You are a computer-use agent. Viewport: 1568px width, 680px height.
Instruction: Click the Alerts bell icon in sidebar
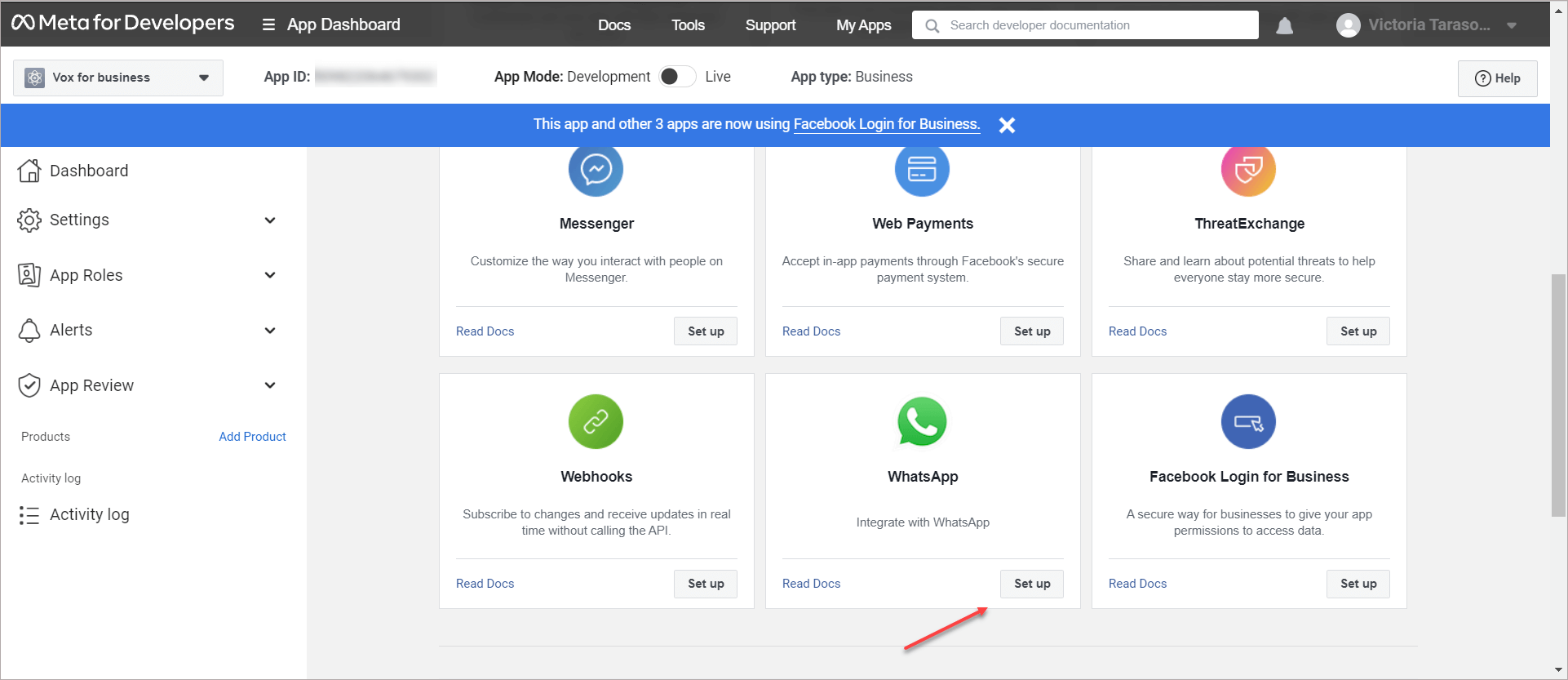pos(29,331)
